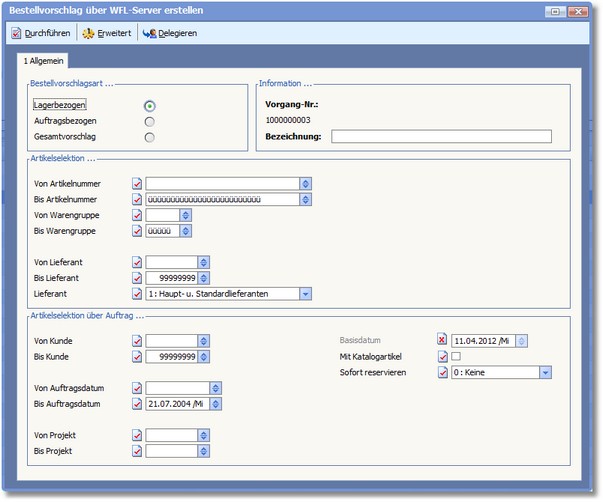Expand the Sofort reservieren dropdown
603x502 pixels.
(x=545, y=372)
